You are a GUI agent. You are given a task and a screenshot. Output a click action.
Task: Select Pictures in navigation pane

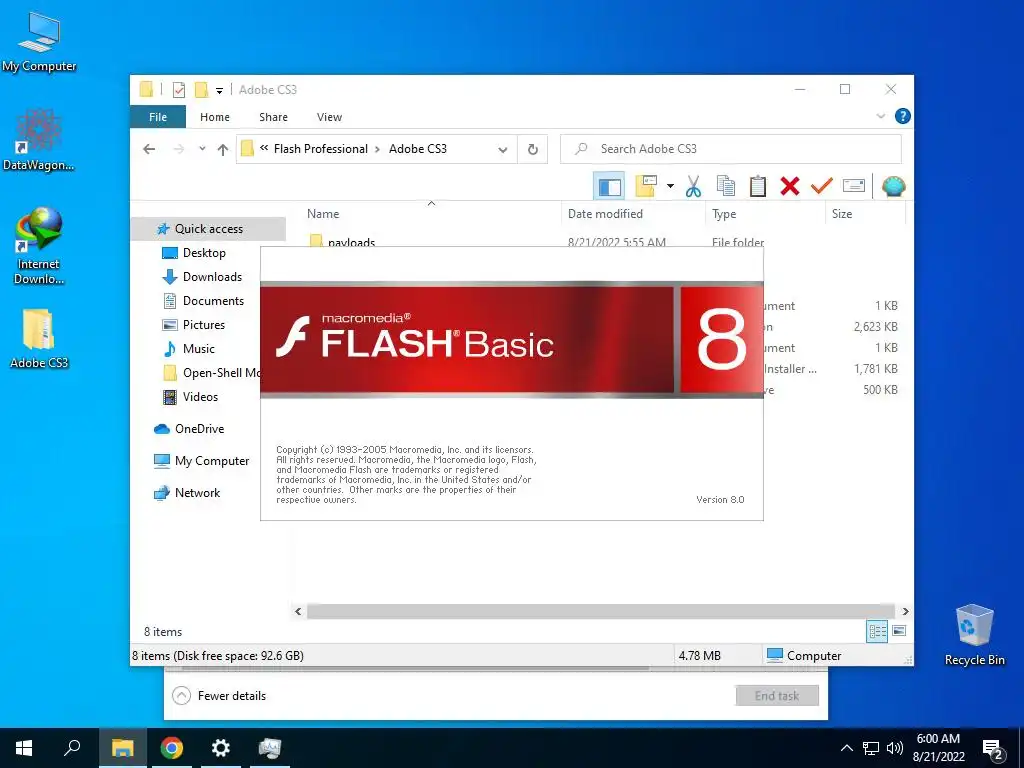(204, 325)
